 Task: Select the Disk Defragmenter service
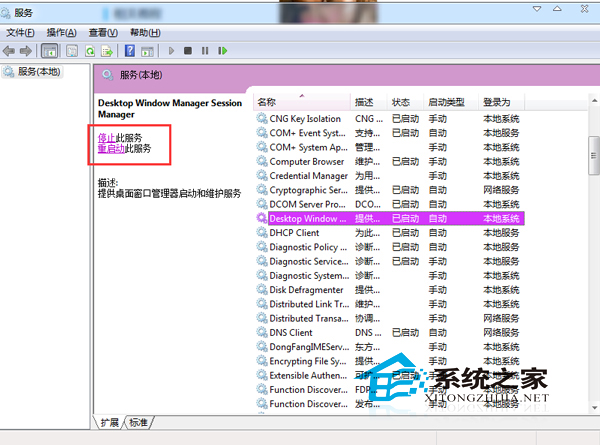390,290
